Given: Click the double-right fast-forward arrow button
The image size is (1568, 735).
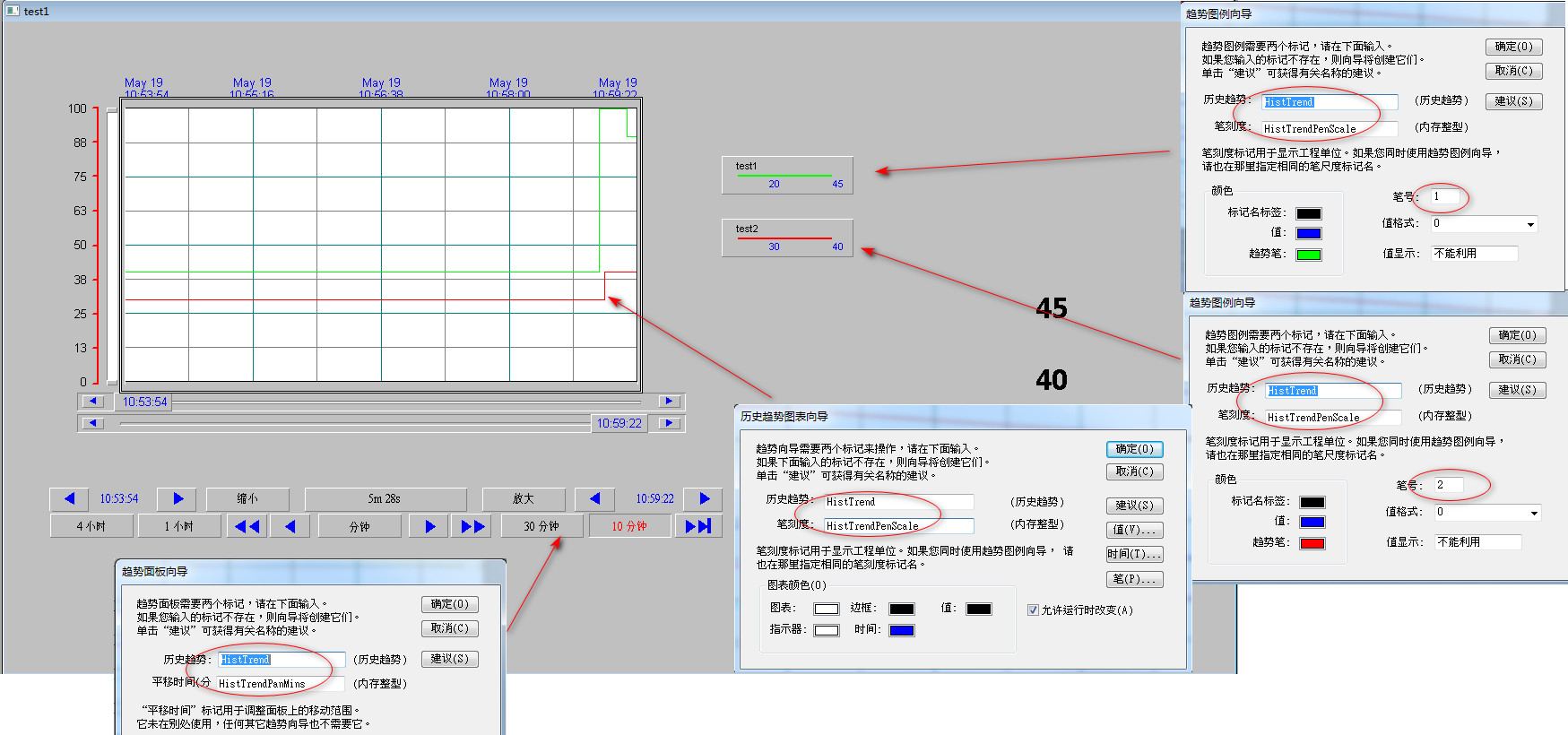Looking at the screenshot, I should pyautogui.click(x=473, y=526).
